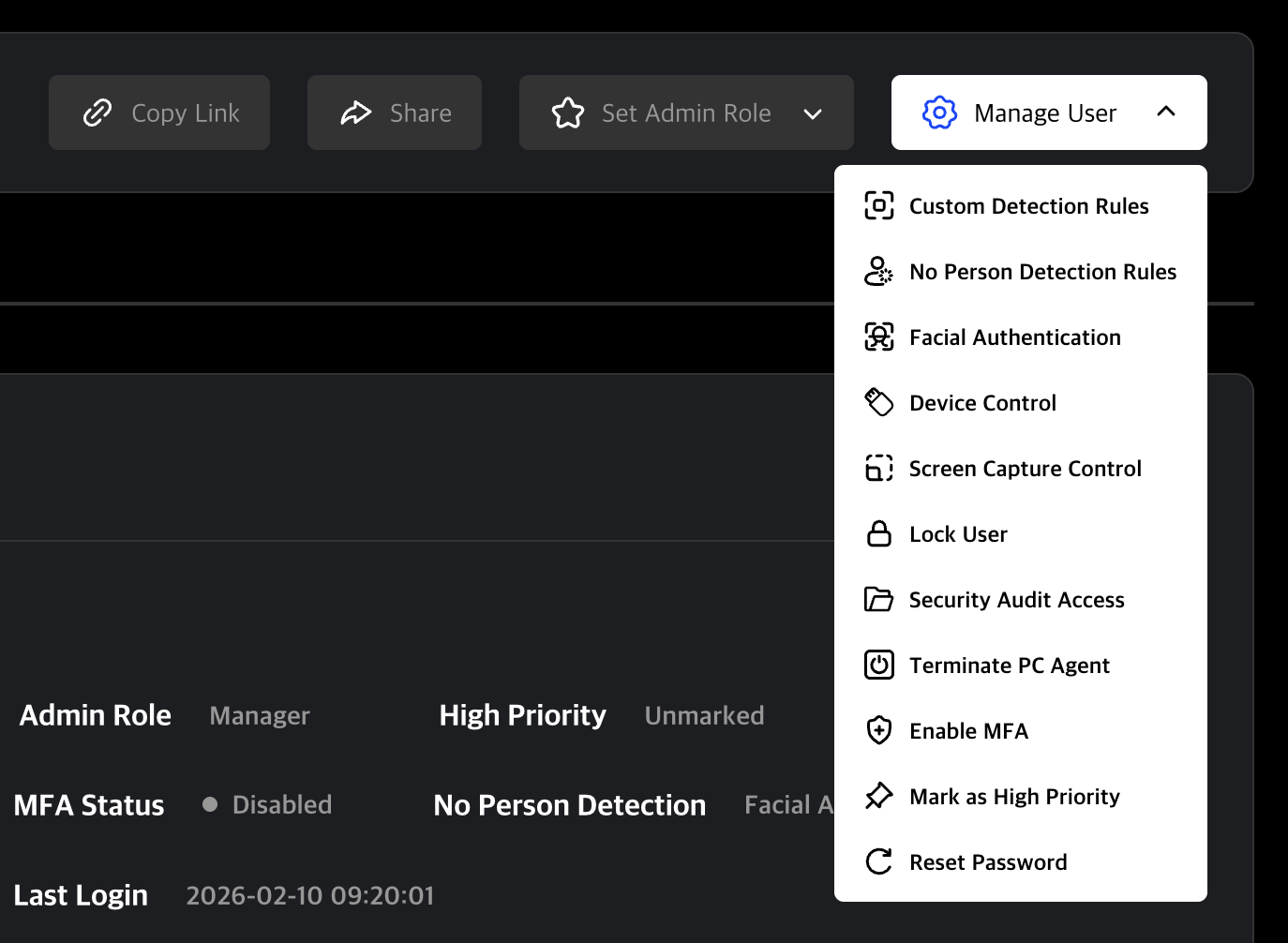Select Enable MFA from the menu
Screen dimensions: 1288x943
pyautogui.click(x=968, y=731)
